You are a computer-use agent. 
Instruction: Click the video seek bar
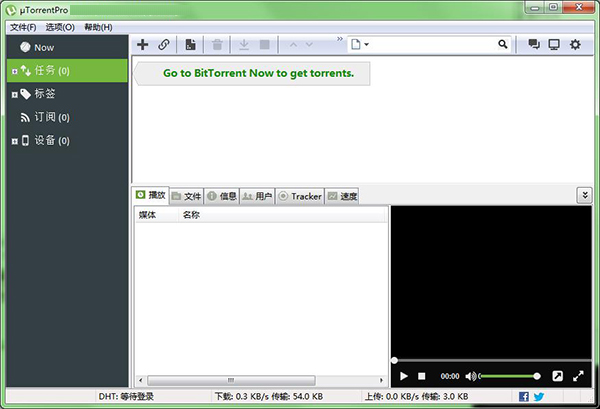point(491,360)
